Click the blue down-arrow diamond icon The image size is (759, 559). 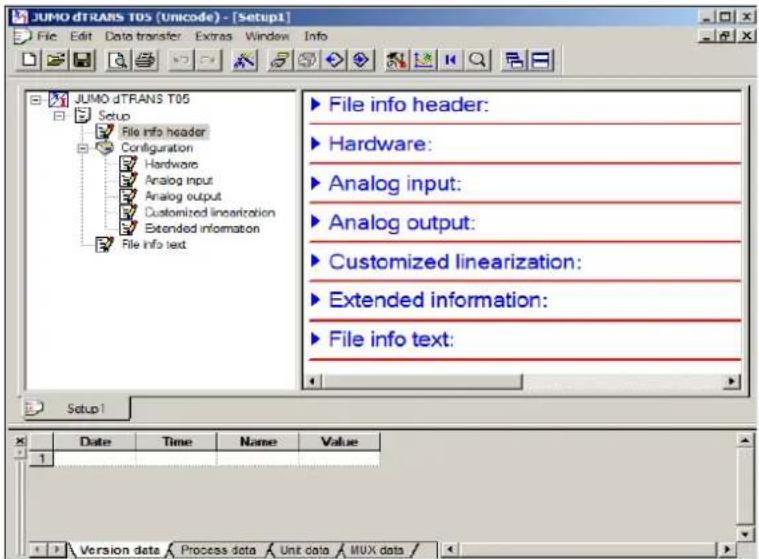pyautogui.click(x=361, y=60)
